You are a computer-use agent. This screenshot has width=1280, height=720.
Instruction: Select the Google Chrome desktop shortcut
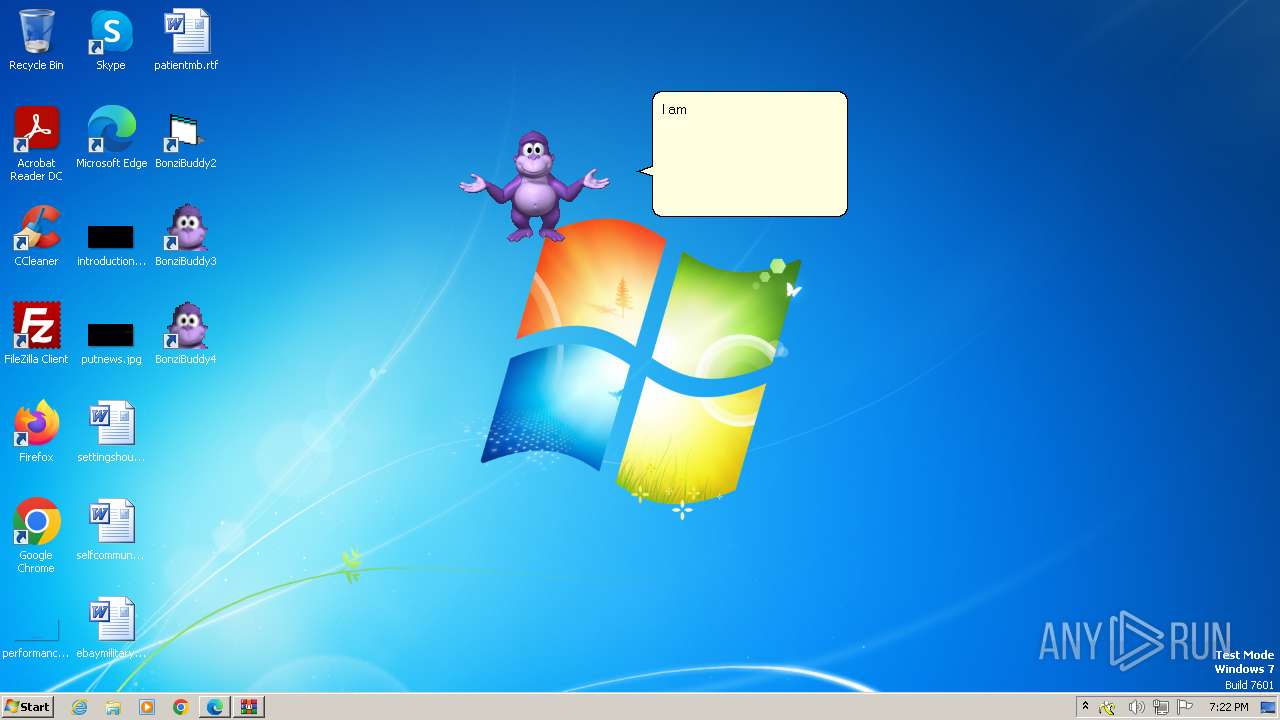tap(36, 535)
